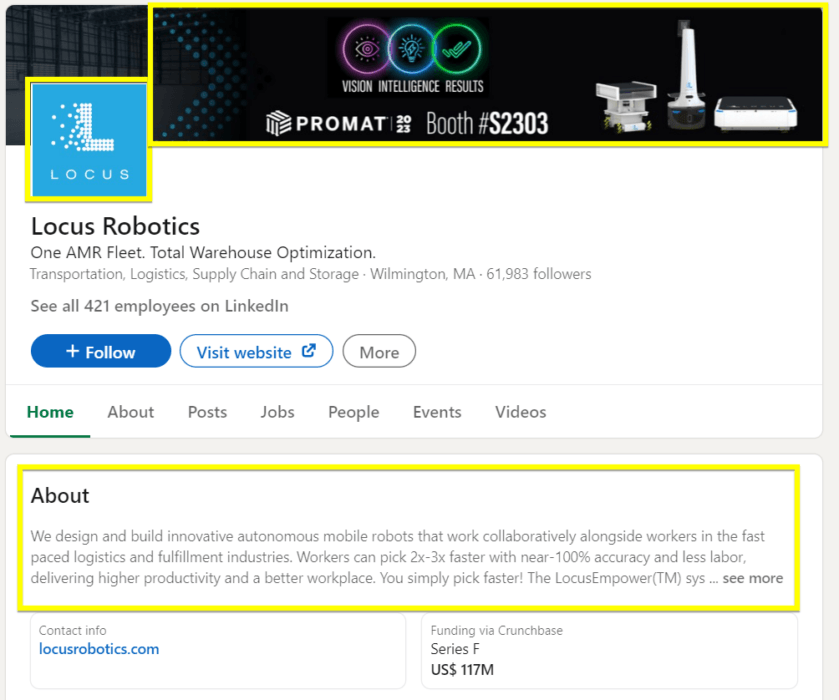Viewport: 839px width, 700px height.
Task: Open the Events tab
Action: click(x=437, y=412)
